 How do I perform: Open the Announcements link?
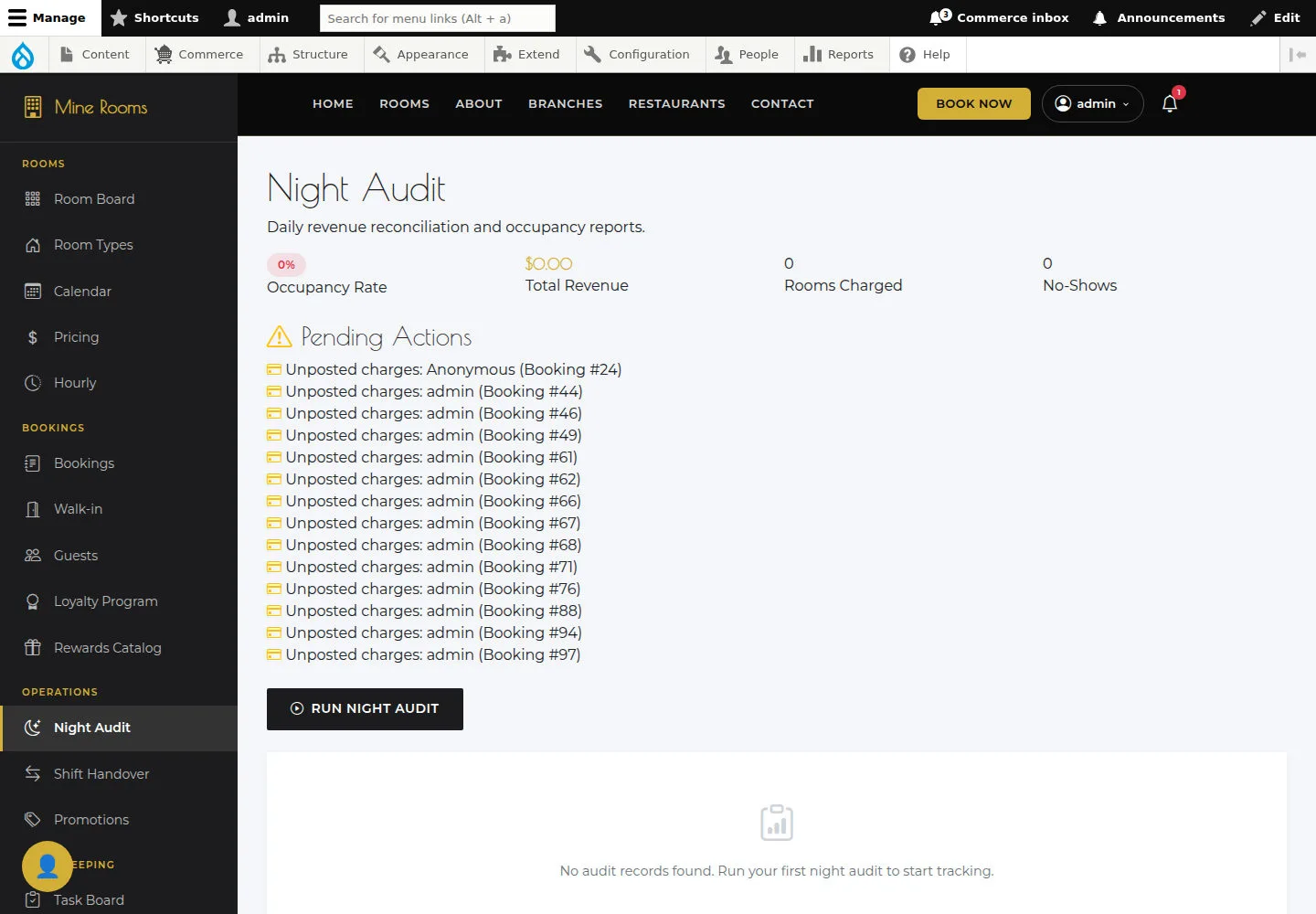(x=1159, y=18)
